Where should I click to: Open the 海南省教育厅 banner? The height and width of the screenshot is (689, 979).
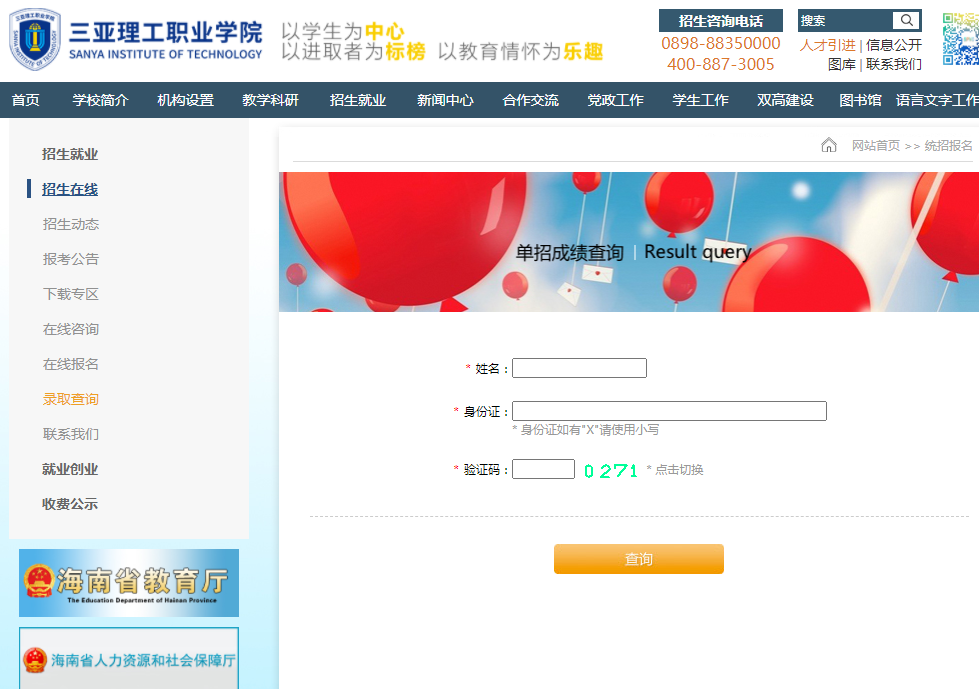(x=129, y=583)
